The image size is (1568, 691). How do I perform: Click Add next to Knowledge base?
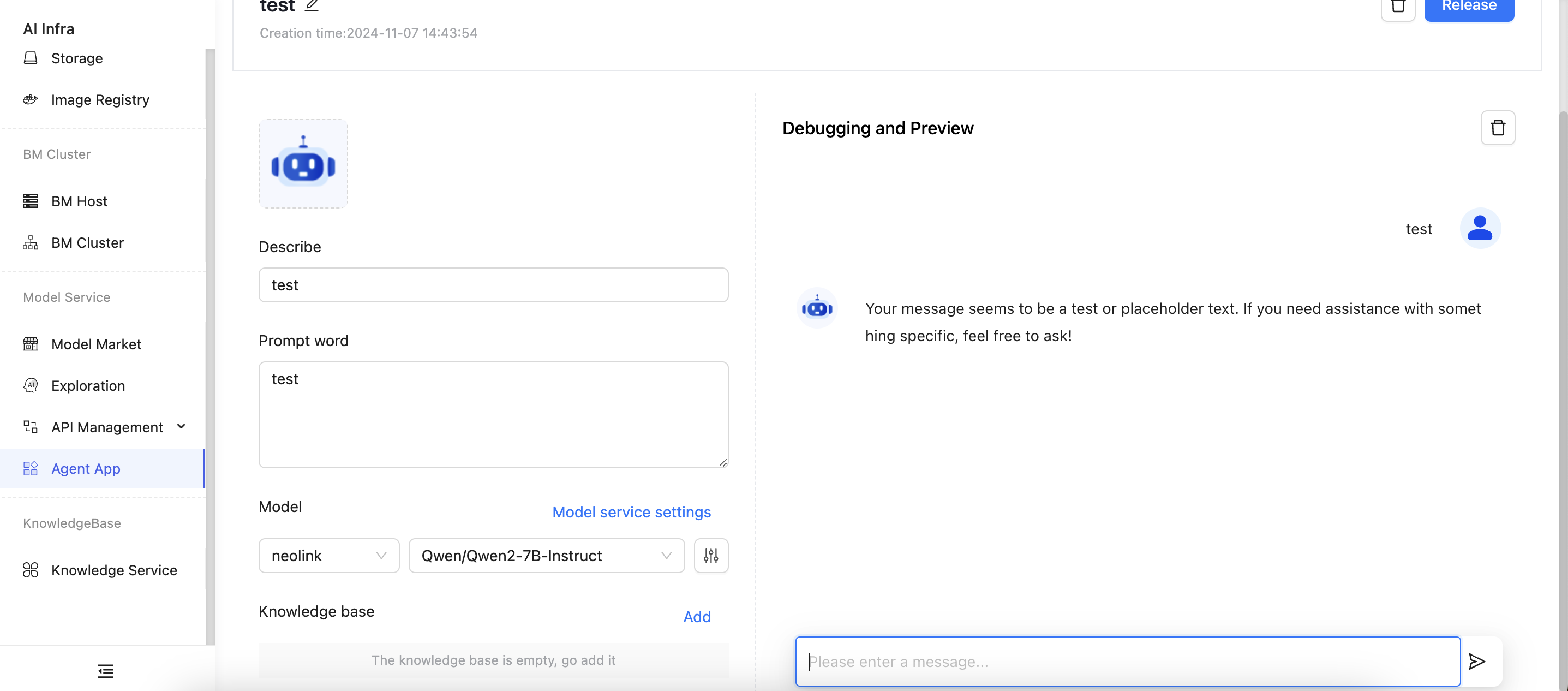pyautogui.click(x=697, y=617)
